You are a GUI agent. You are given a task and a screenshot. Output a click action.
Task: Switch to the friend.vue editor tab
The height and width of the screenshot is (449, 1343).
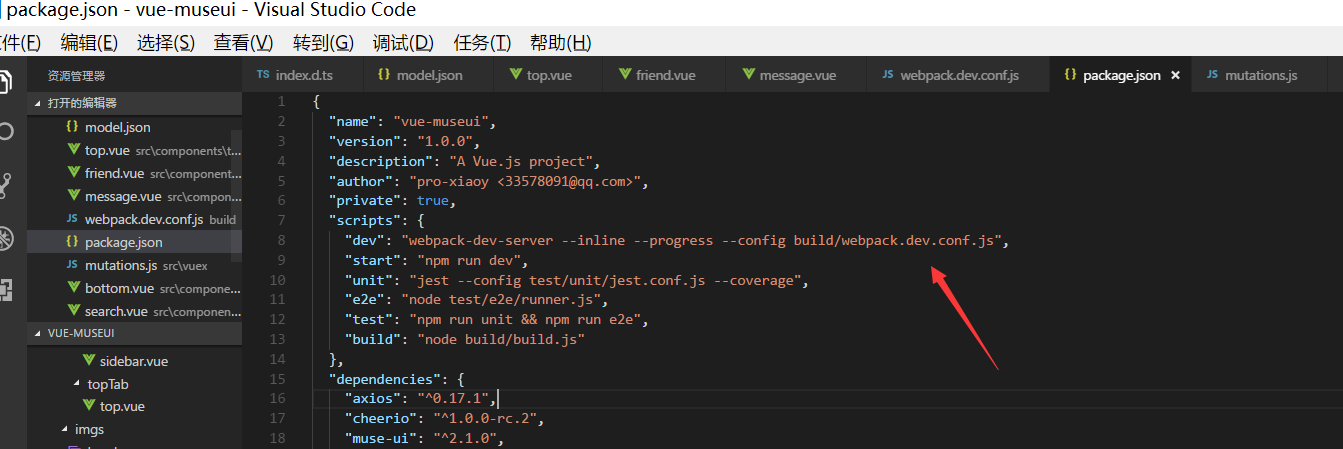click(x=666, y=75)
